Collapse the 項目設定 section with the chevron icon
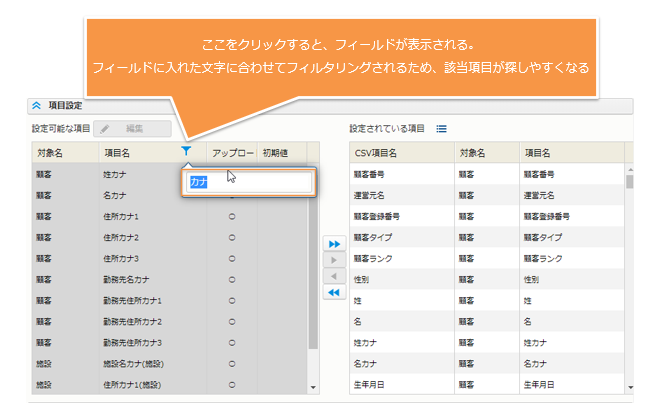The image size is (655, 417). pos(37,106)
